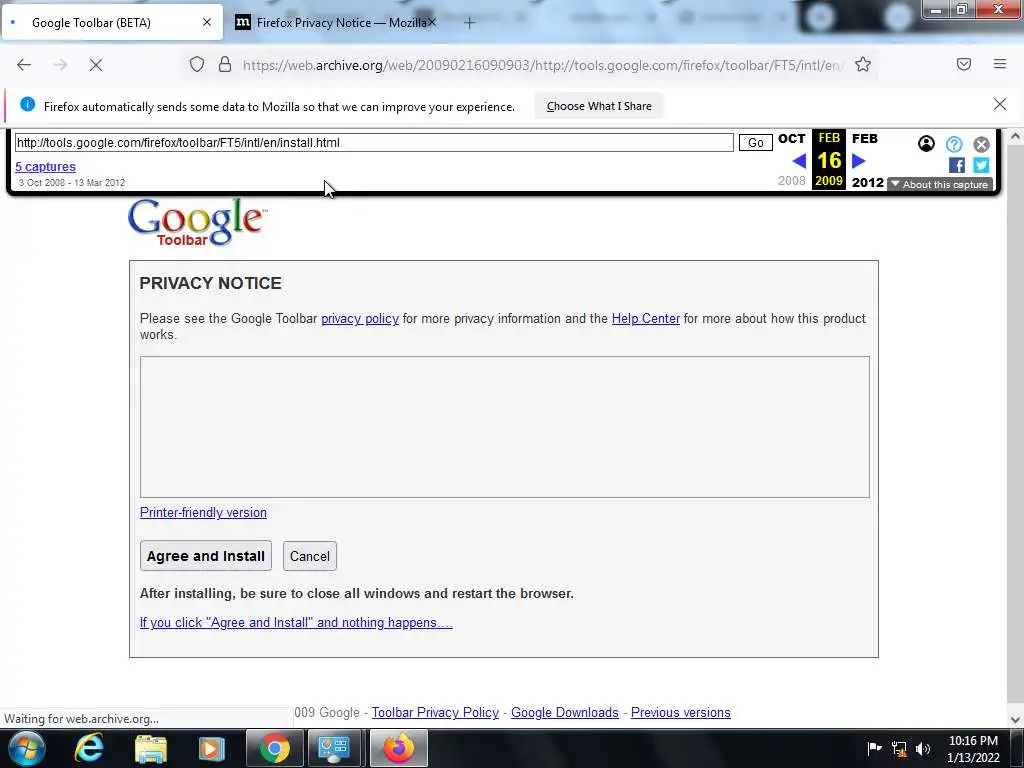Click the Cancel button
Viewport: 1024px width, 768px height.
[x=310, y=556]
